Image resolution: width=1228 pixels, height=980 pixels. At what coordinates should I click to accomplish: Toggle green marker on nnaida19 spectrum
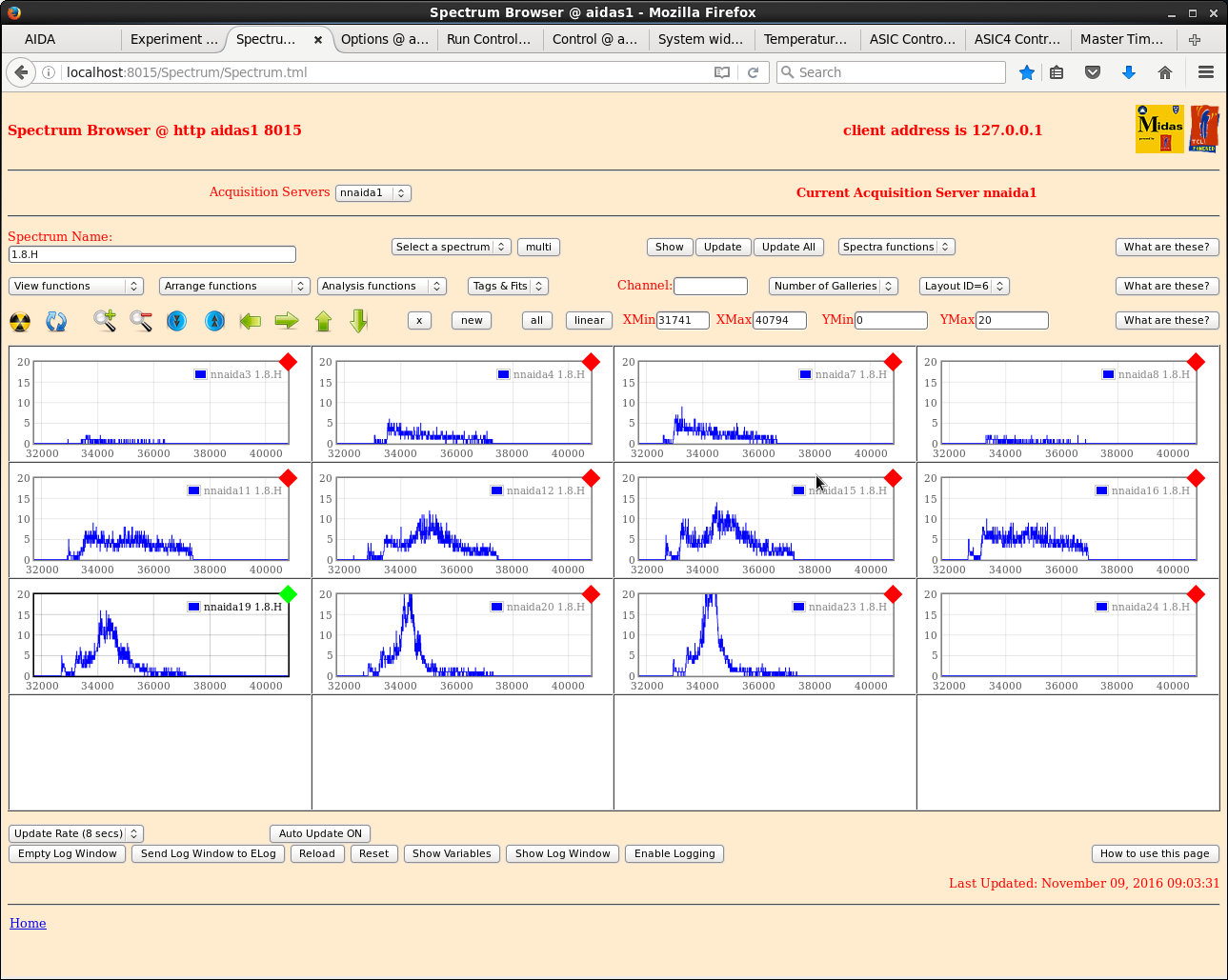(x=289, y=594)
